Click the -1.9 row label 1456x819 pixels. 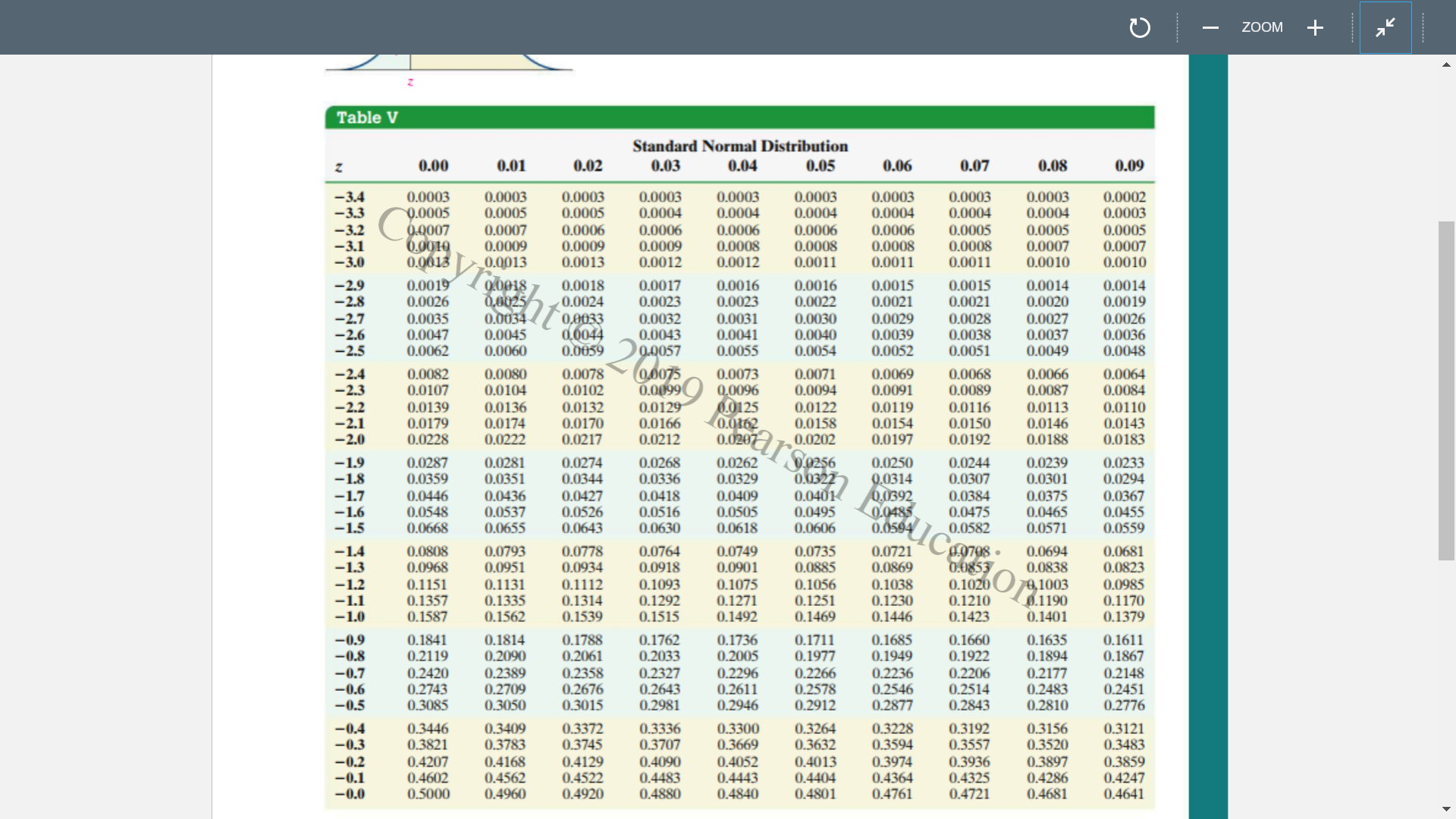point(350,463)
